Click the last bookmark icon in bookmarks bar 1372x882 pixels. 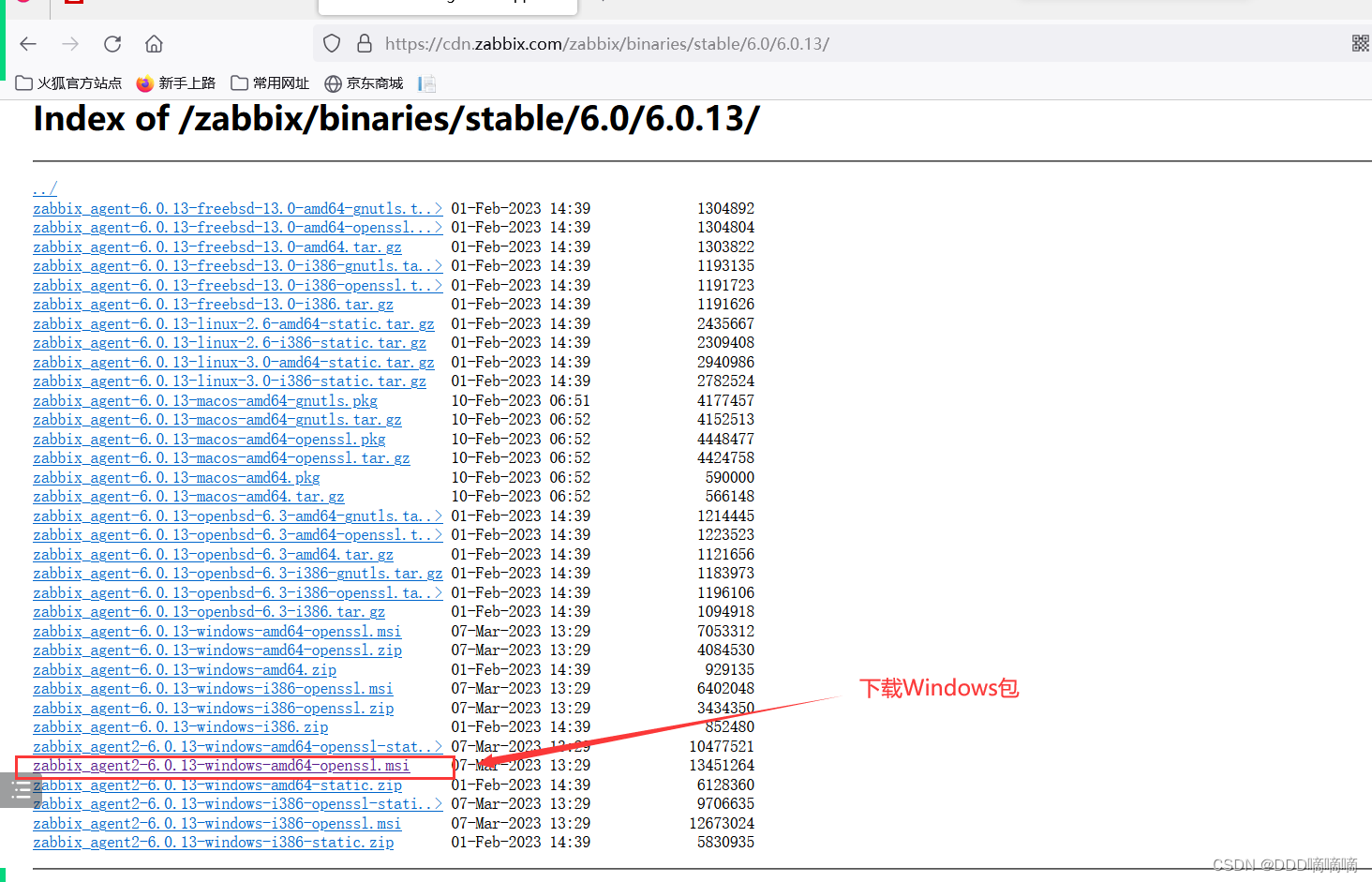(x=427, y=83)
